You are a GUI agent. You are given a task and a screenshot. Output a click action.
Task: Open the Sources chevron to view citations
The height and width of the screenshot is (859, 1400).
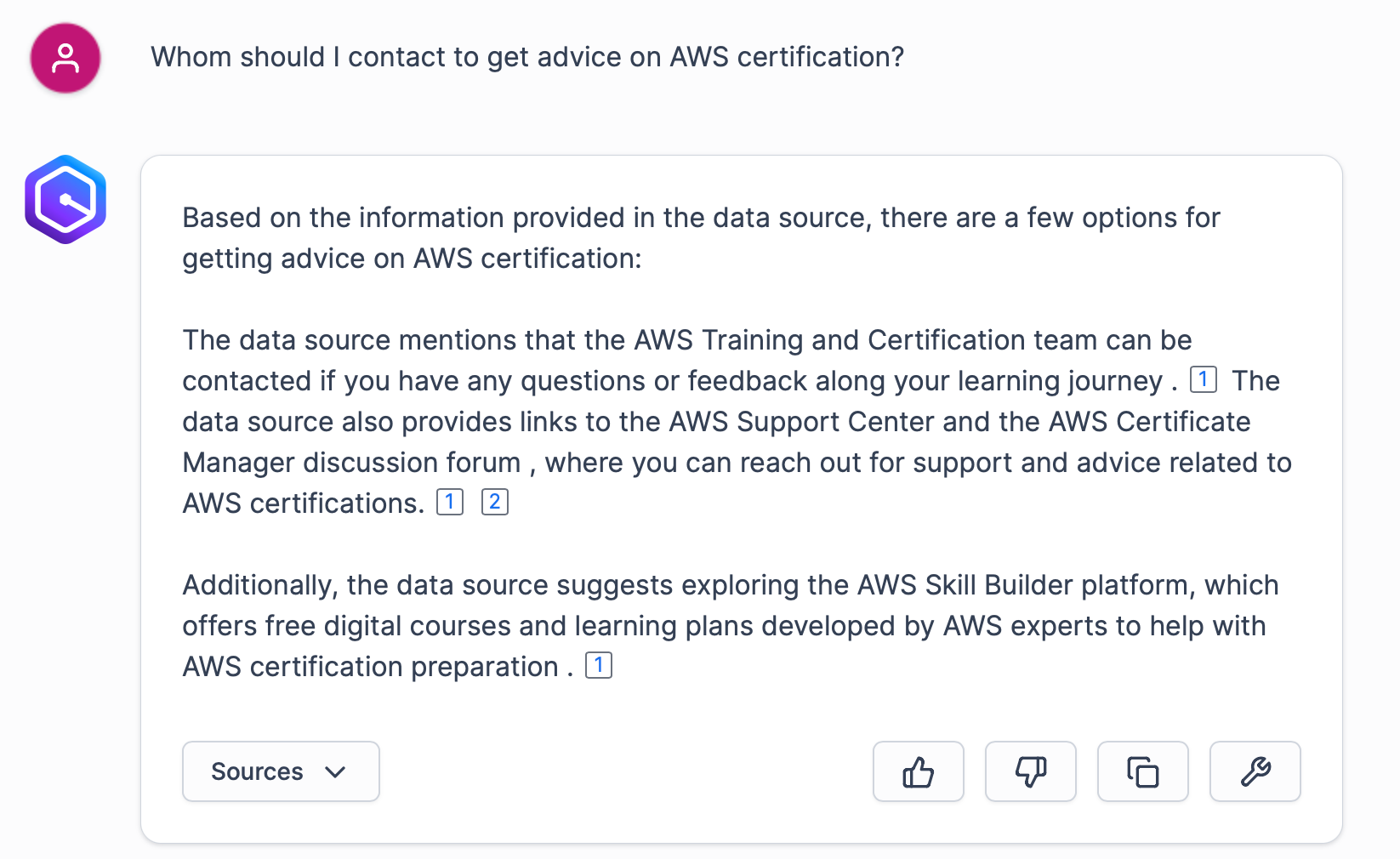(336, 772)
